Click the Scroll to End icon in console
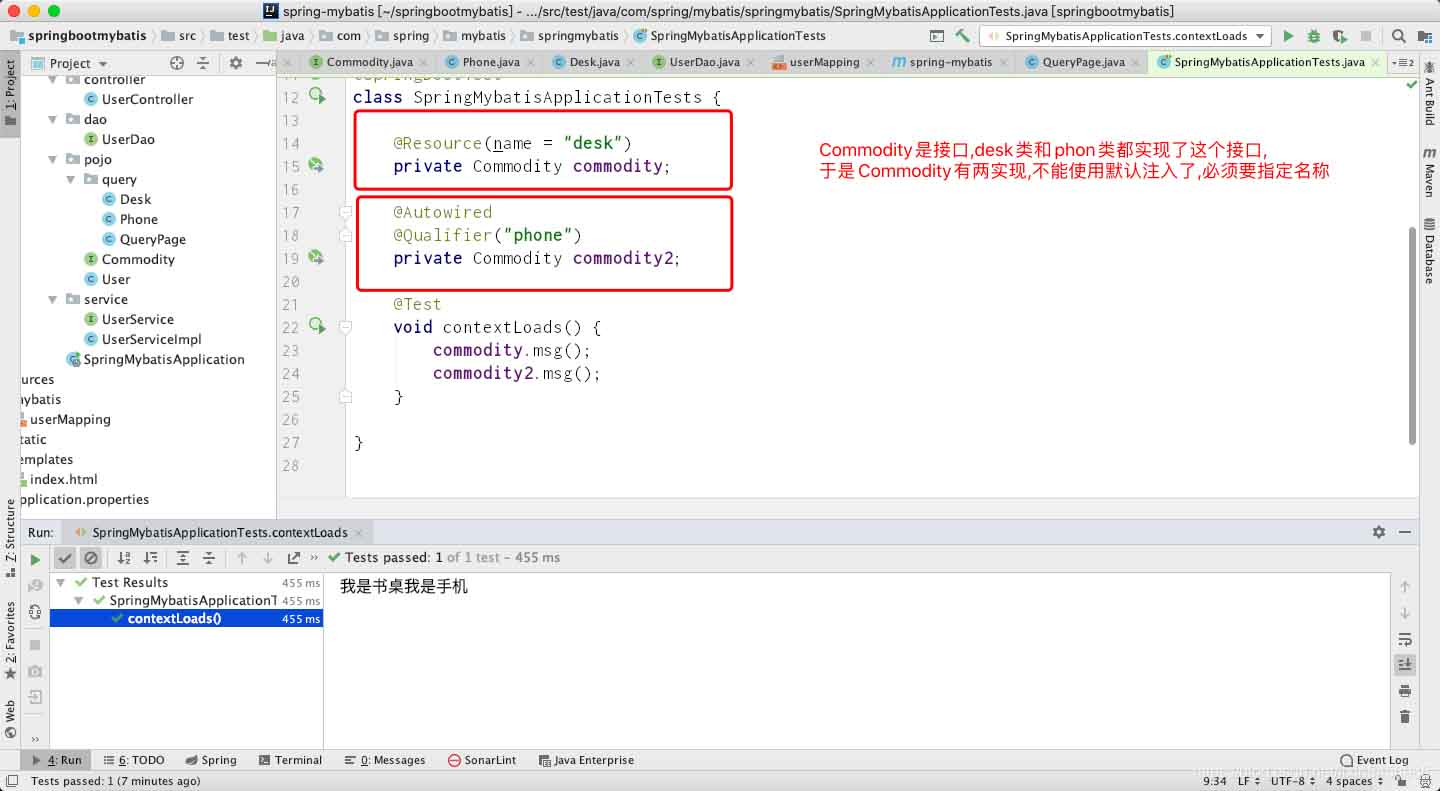 [x=1405, y=665]
